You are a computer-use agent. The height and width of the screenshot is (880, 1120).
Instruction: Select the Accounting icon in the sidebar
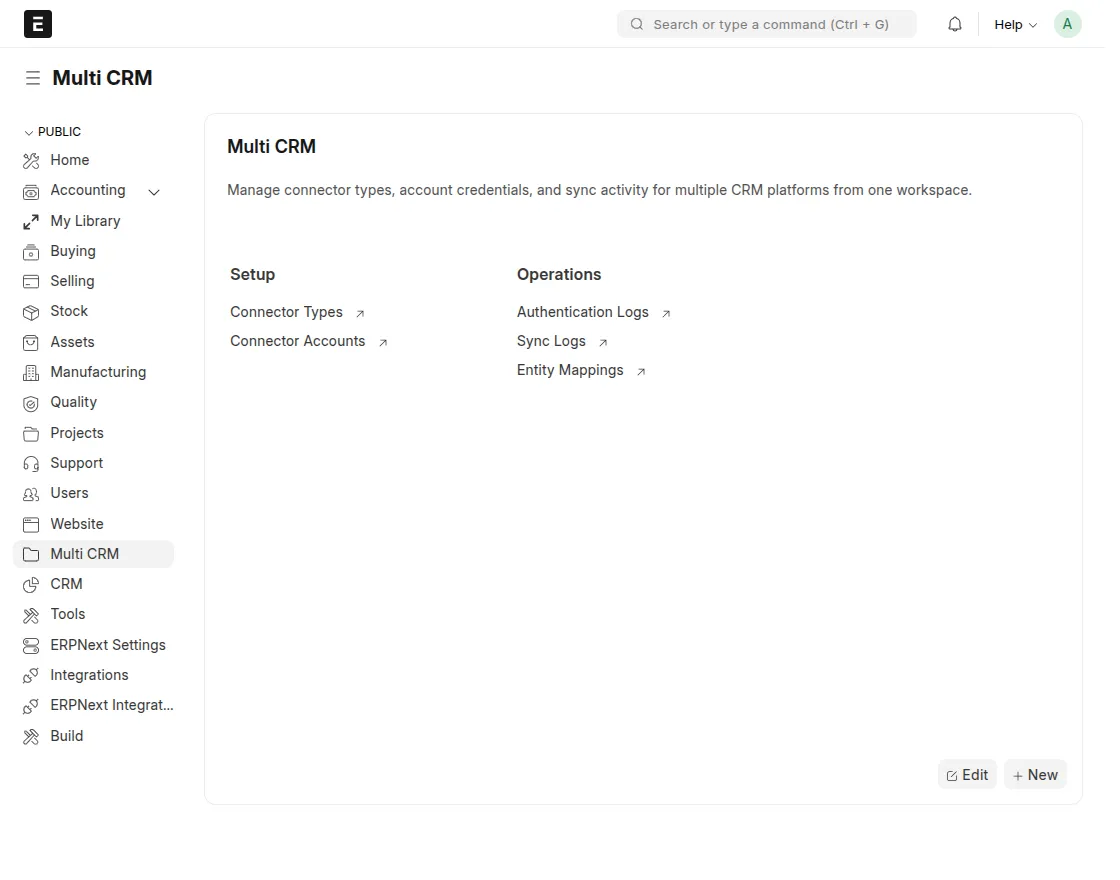tap(31, 190)
